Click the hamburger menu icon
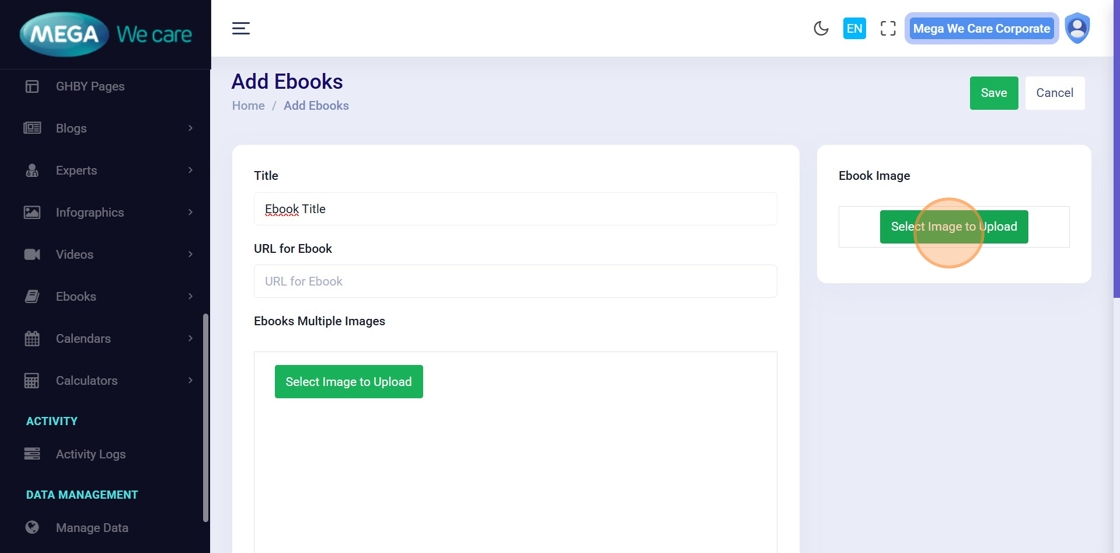Viewport: 1120px width, 553px height. [x=241, y=28]
